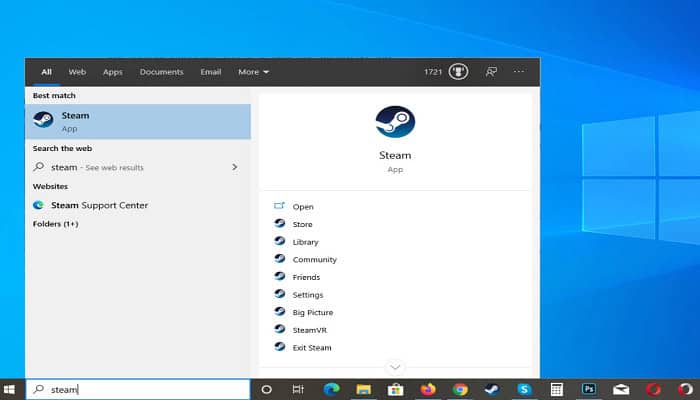This screenshot has width=700, height=400.
Task: Click the Cortana circle icon on taskbar
Action: coord(266,389)
